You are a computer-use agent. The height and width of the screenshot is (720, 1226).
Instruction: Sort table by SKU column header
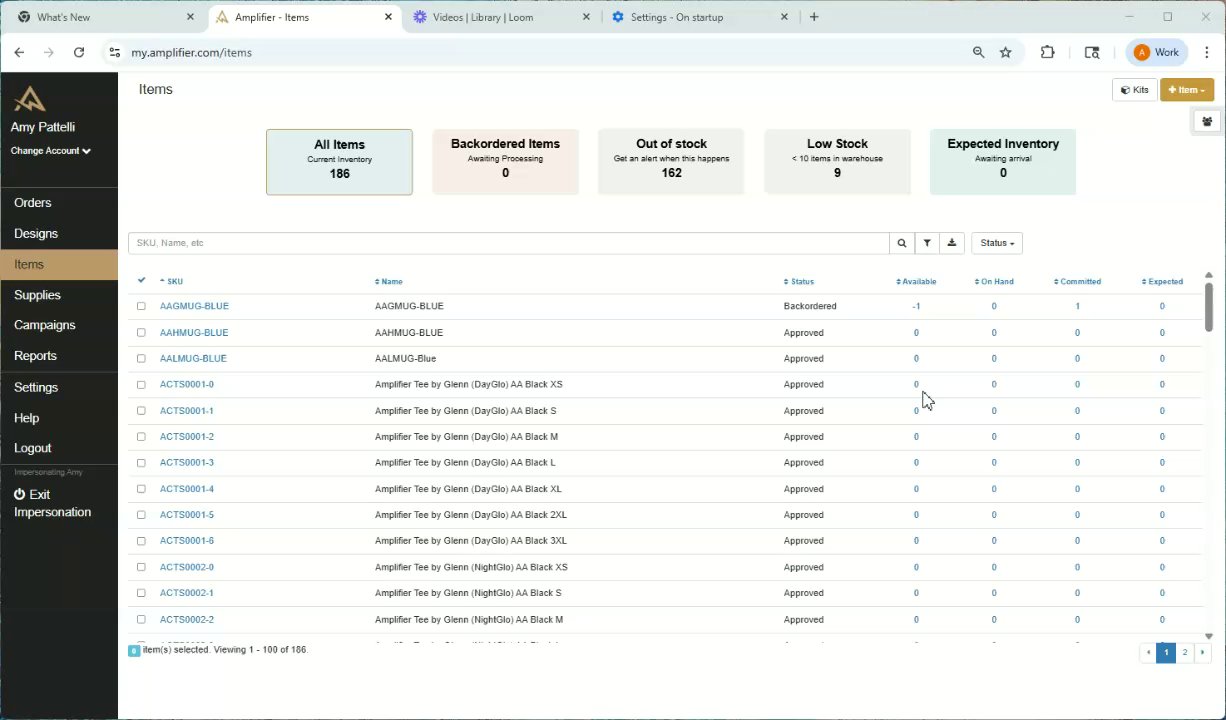tap(171, 281)
